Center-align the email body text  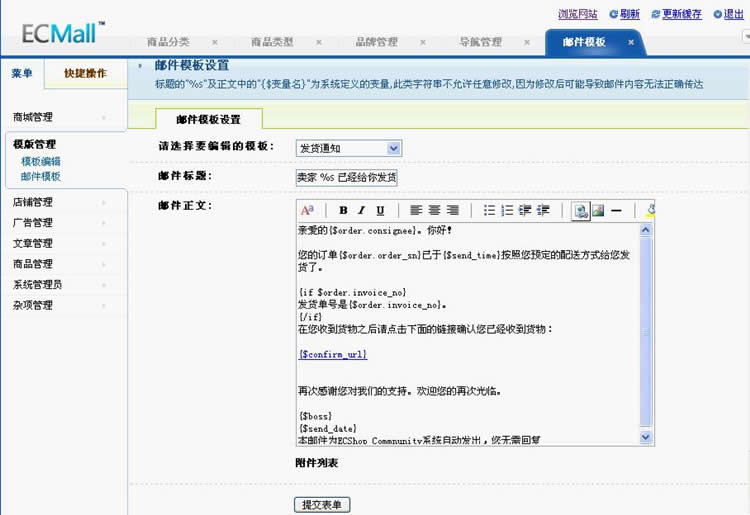434,211
